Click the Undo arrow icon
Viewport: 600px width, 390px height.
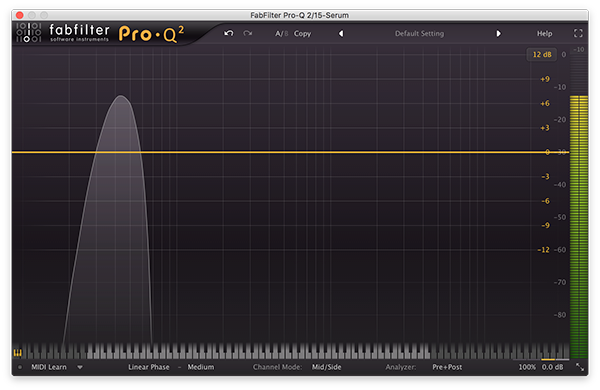coord(228,34)
